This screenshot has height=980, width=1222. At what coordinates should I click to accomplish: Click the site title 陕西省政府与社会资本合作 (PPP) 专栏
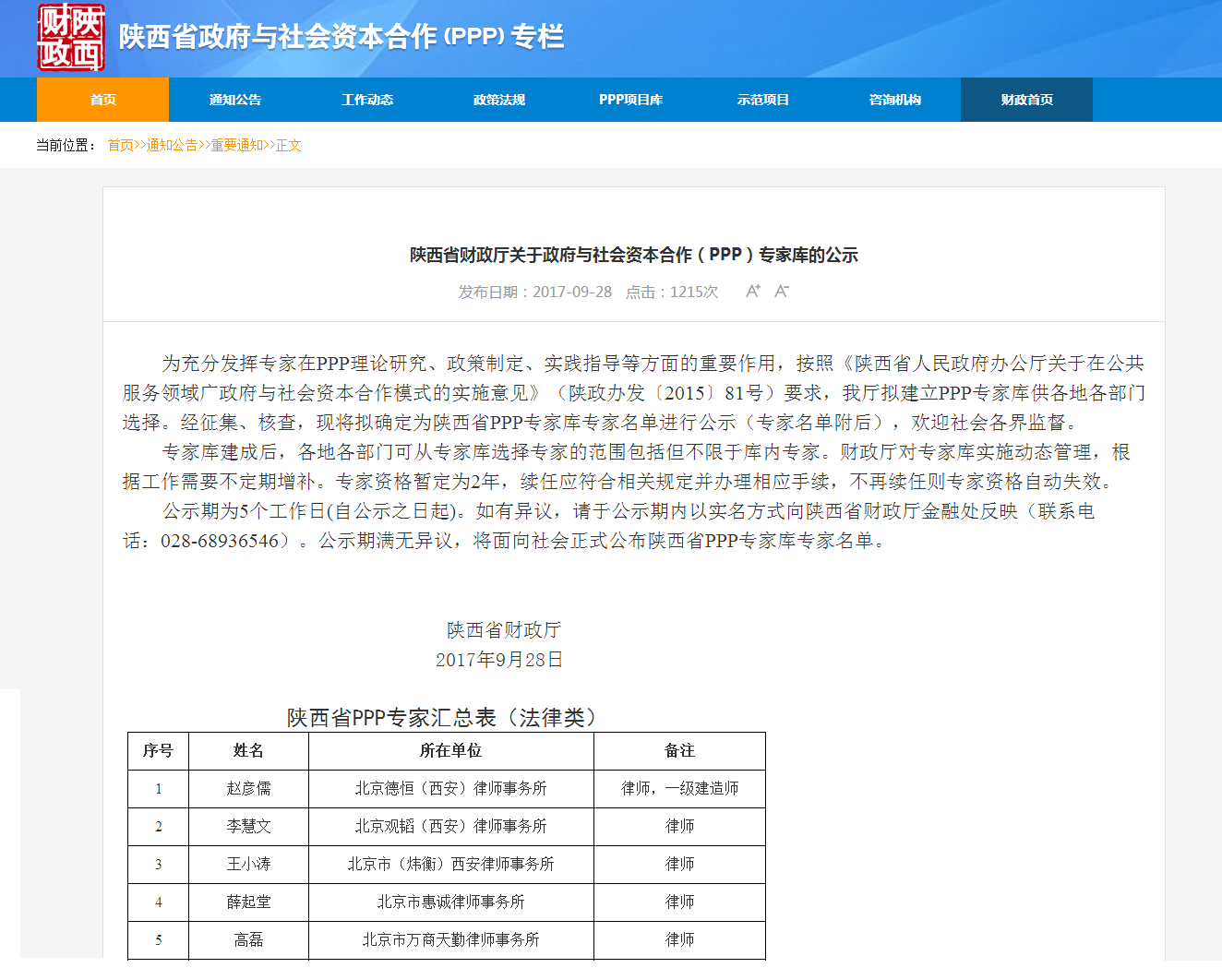click(x=341, y=37)
